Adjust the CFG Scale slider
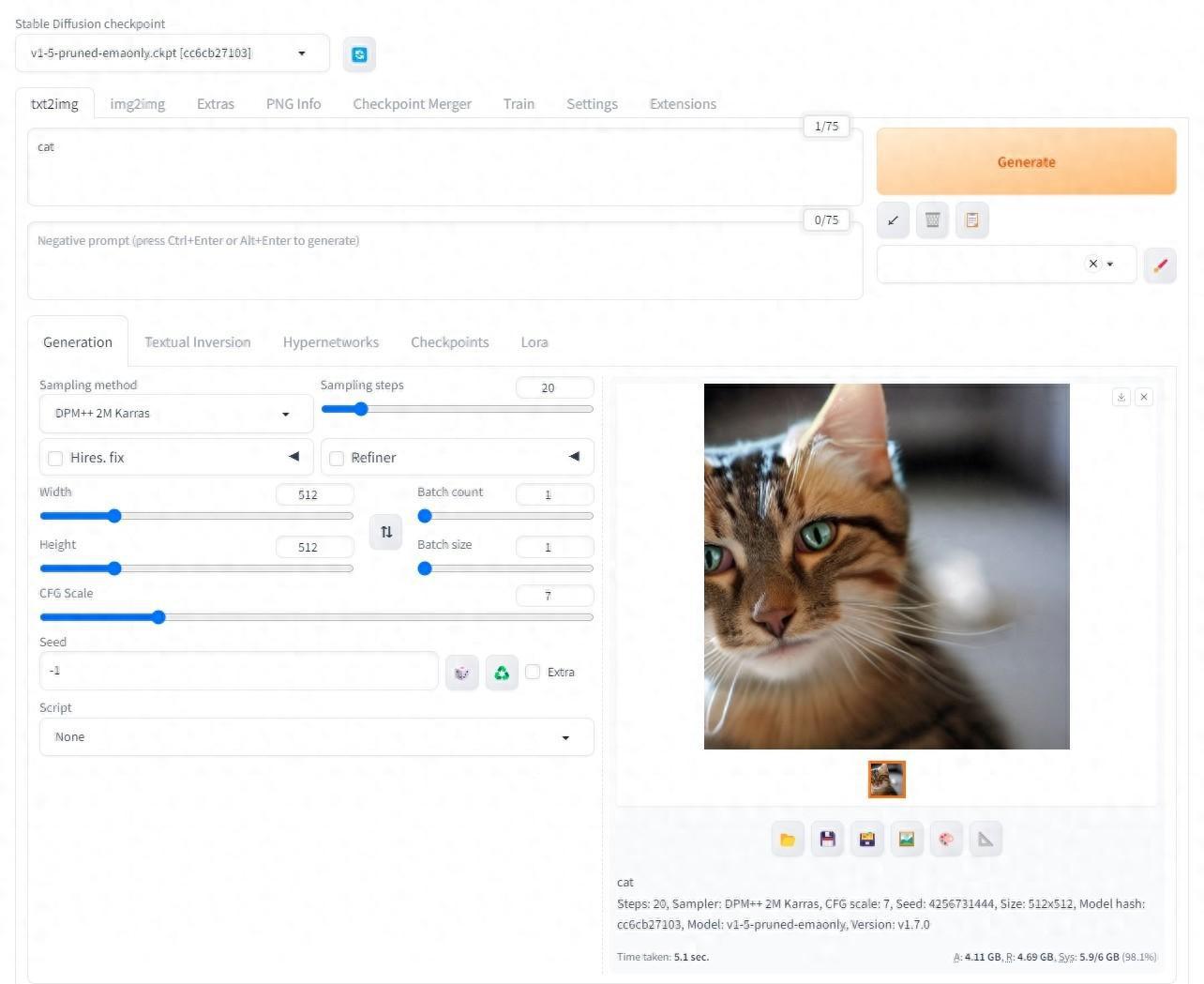 click(x=317, y=617)
